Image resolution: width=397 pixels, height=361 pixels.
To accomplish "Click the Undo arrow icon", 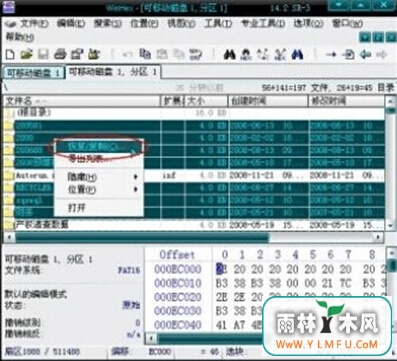I will point(128,54).
